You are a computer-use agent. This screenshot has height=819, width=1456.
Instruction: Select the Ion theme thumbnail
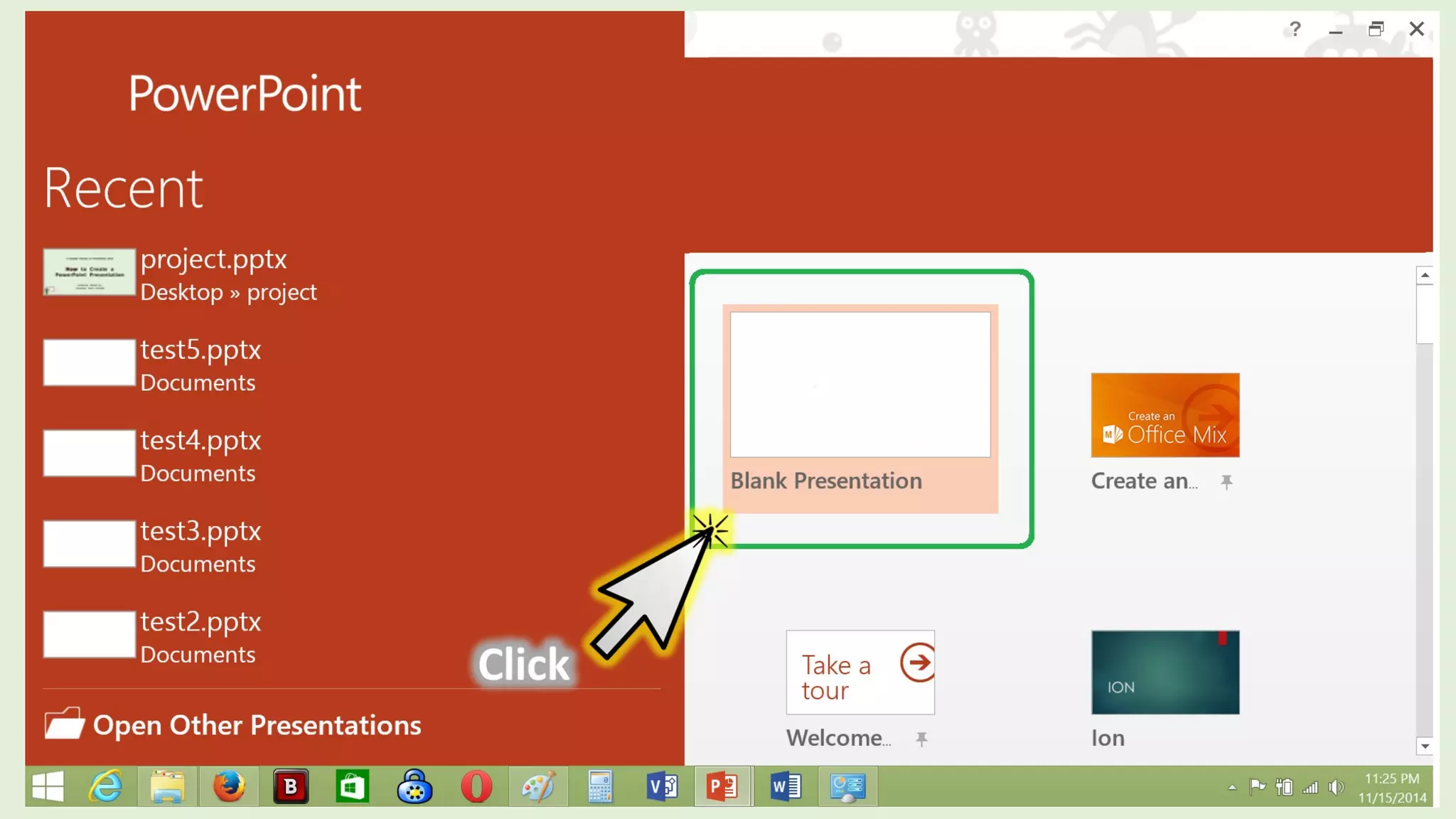(1165, 672)
